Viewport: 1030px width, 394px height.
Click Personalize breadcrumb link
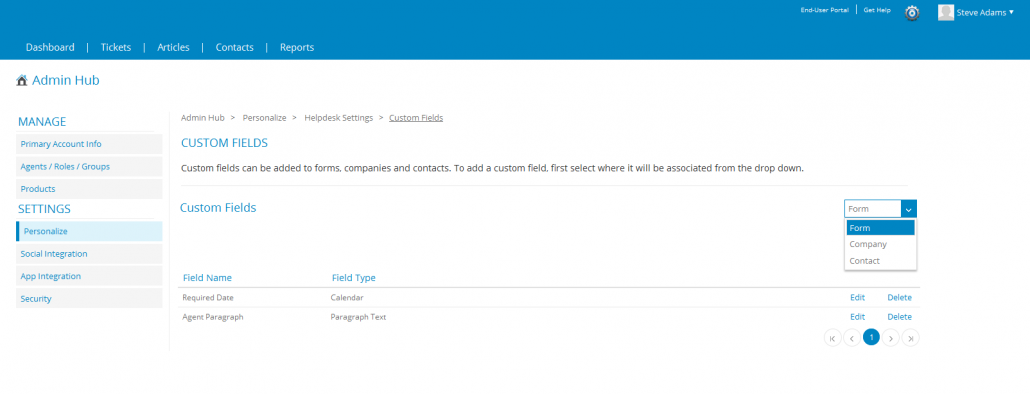[x=264, y=118]
